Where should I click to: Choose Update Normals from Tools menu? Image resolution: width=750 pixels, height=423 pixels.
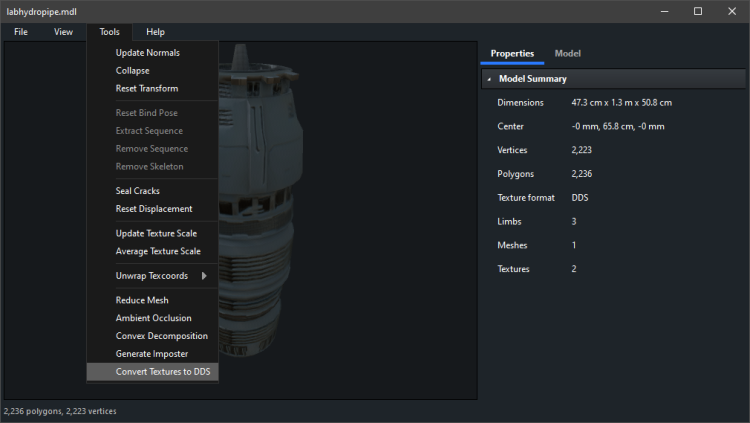(147, 52)
